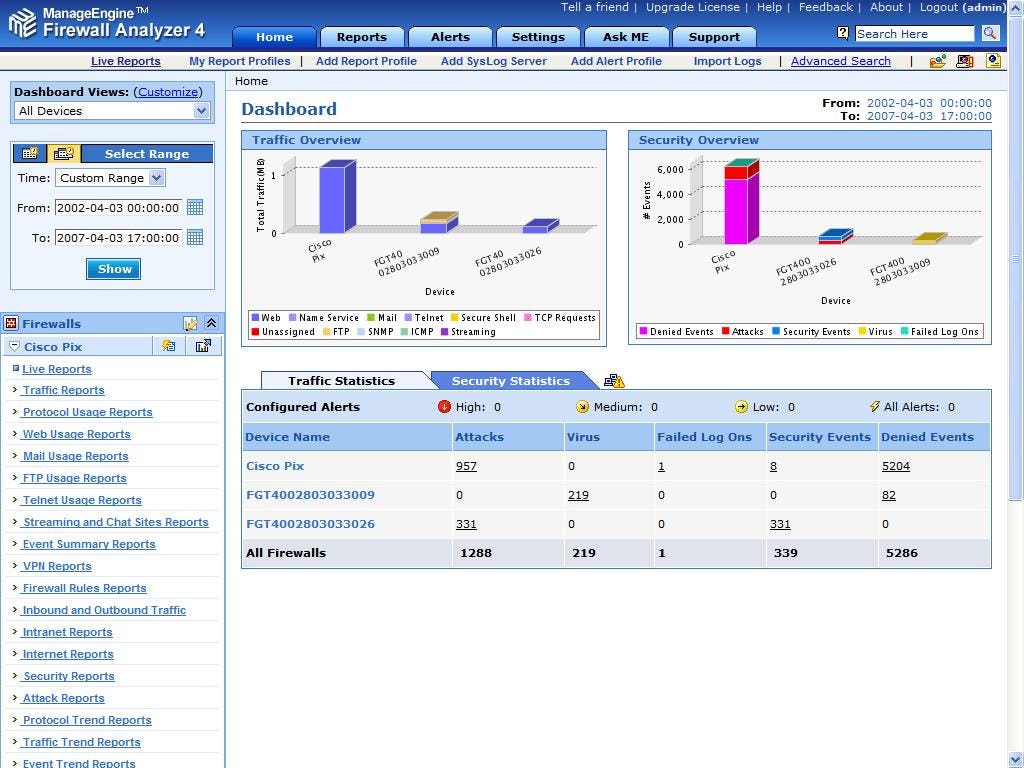Image resolution: width=1024 pixels, height=768 pixels.
Task: Click the All Alerts lightning icon
Action: click(875, 406)
